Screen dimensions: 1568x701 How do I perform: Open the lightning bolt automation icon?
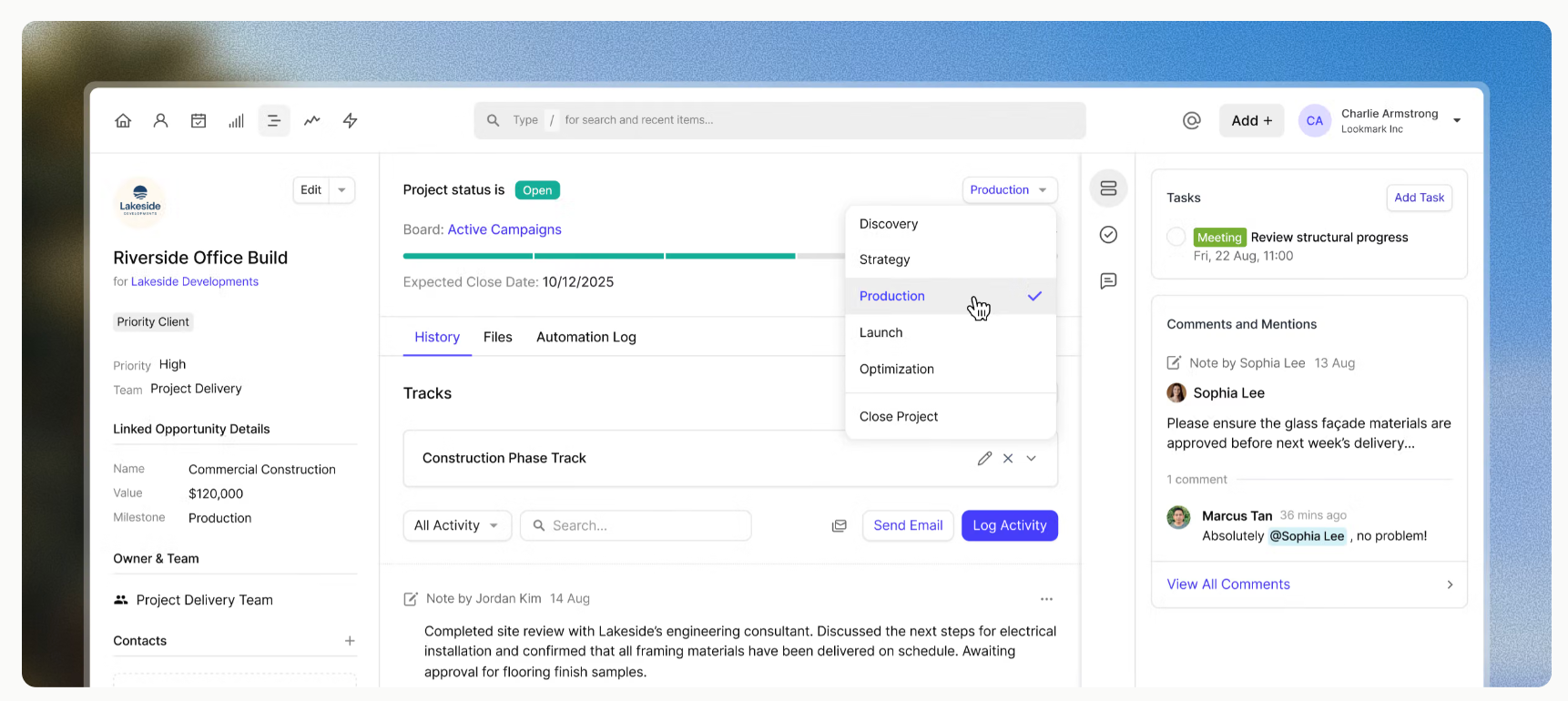(x=351, y=120)
